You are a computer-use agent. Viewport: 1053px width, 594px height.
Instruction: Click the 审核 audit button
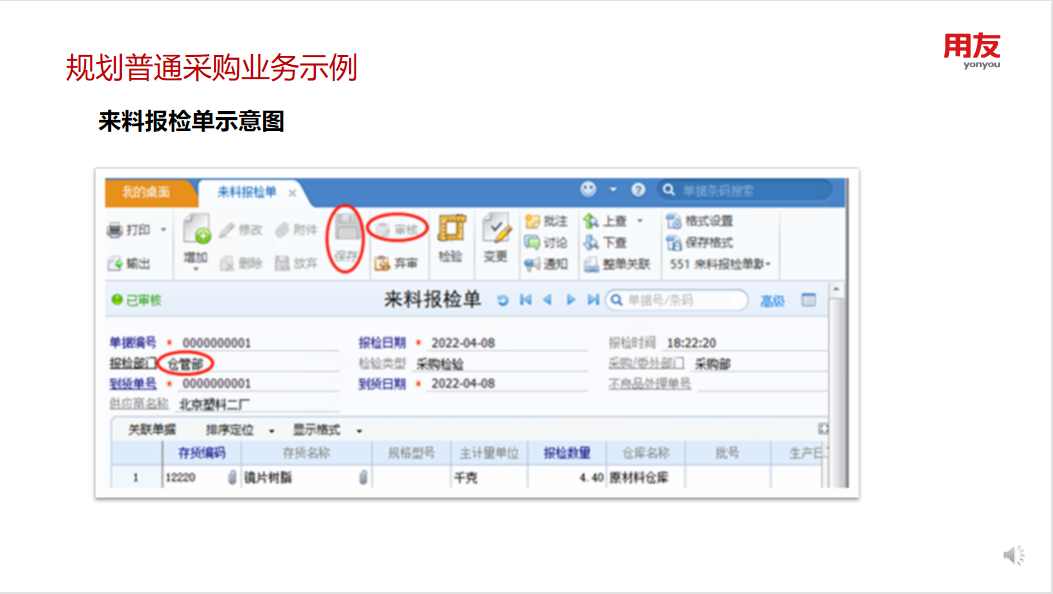point(398,230)
